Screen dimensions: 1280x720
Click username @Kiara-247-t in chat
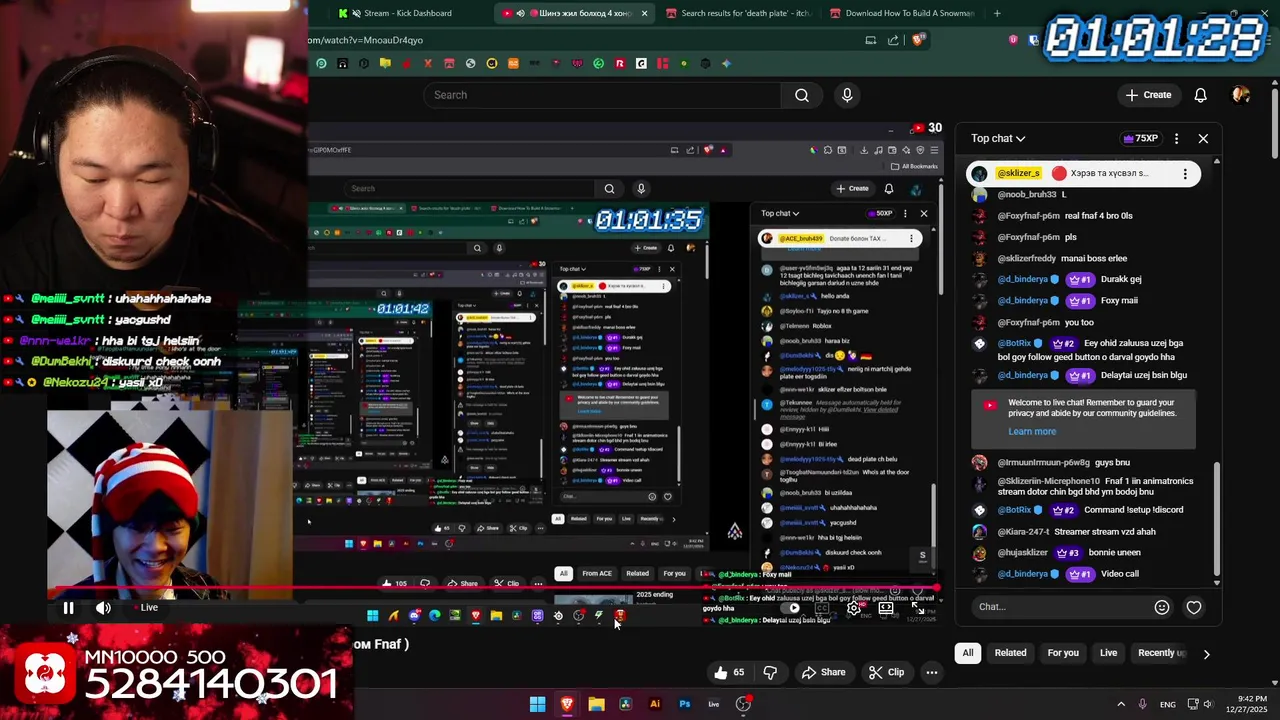(x=1024, y=532)
